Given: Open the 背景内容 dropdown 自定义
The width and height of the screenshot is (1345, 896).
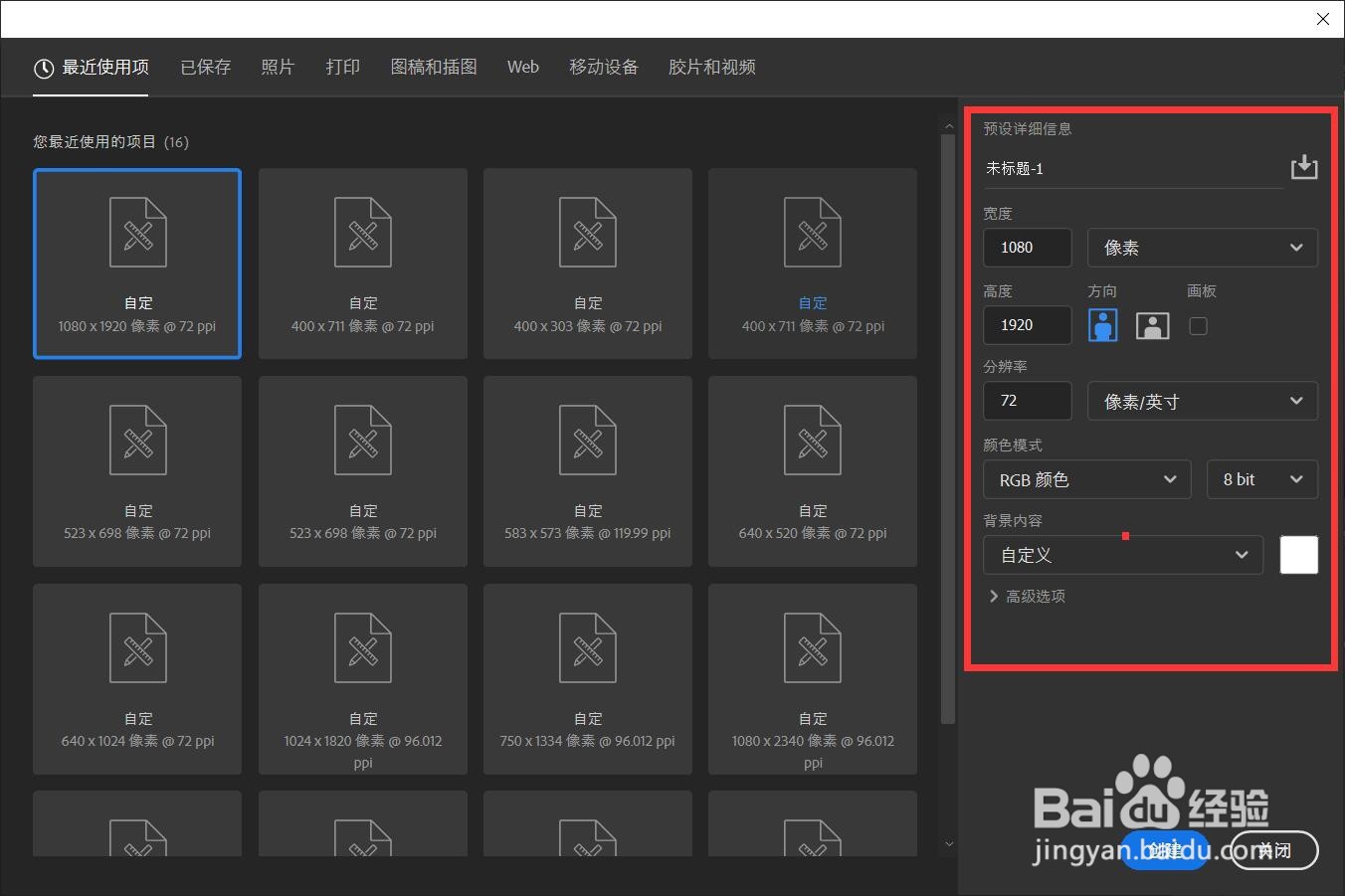Looking at the screenshot, I should [x=1123, y=555].
